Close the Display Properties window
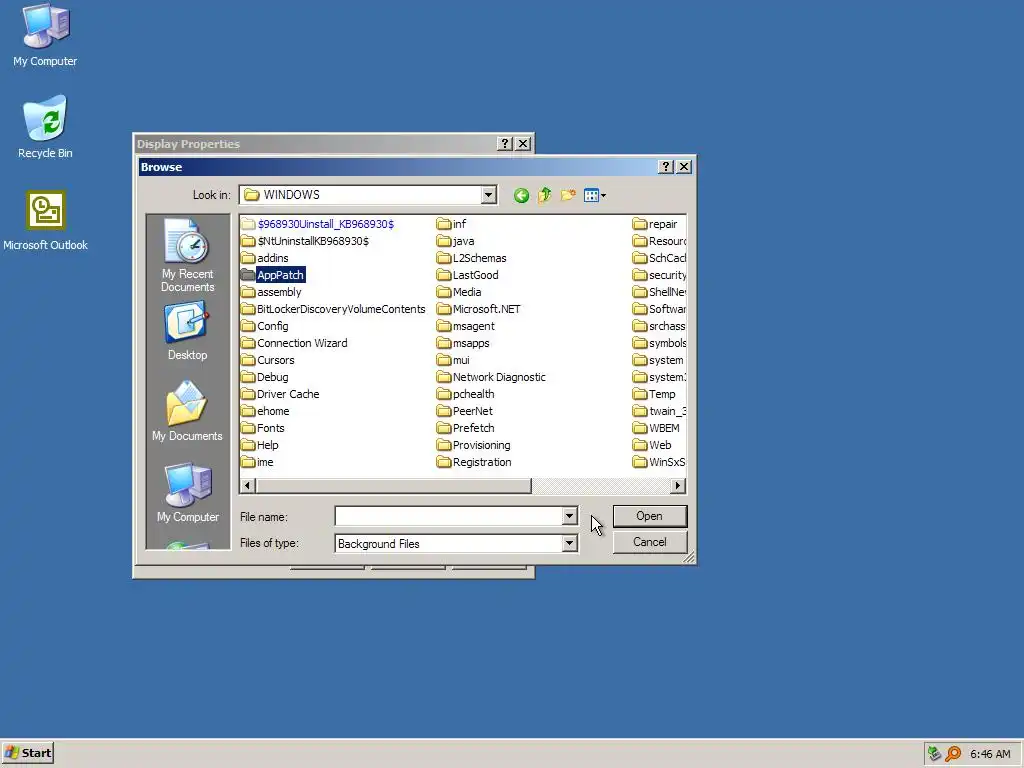The image size is (1024, 768). [523, 144]
